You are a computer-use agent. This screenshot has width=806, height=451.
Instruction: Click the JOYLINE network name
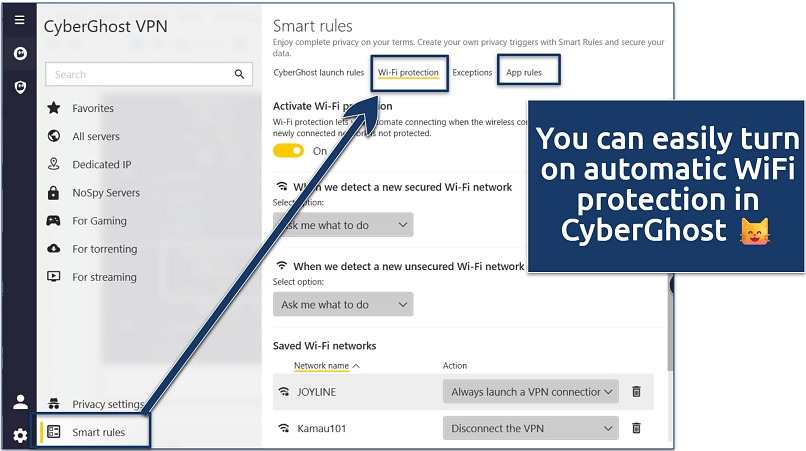317,392
